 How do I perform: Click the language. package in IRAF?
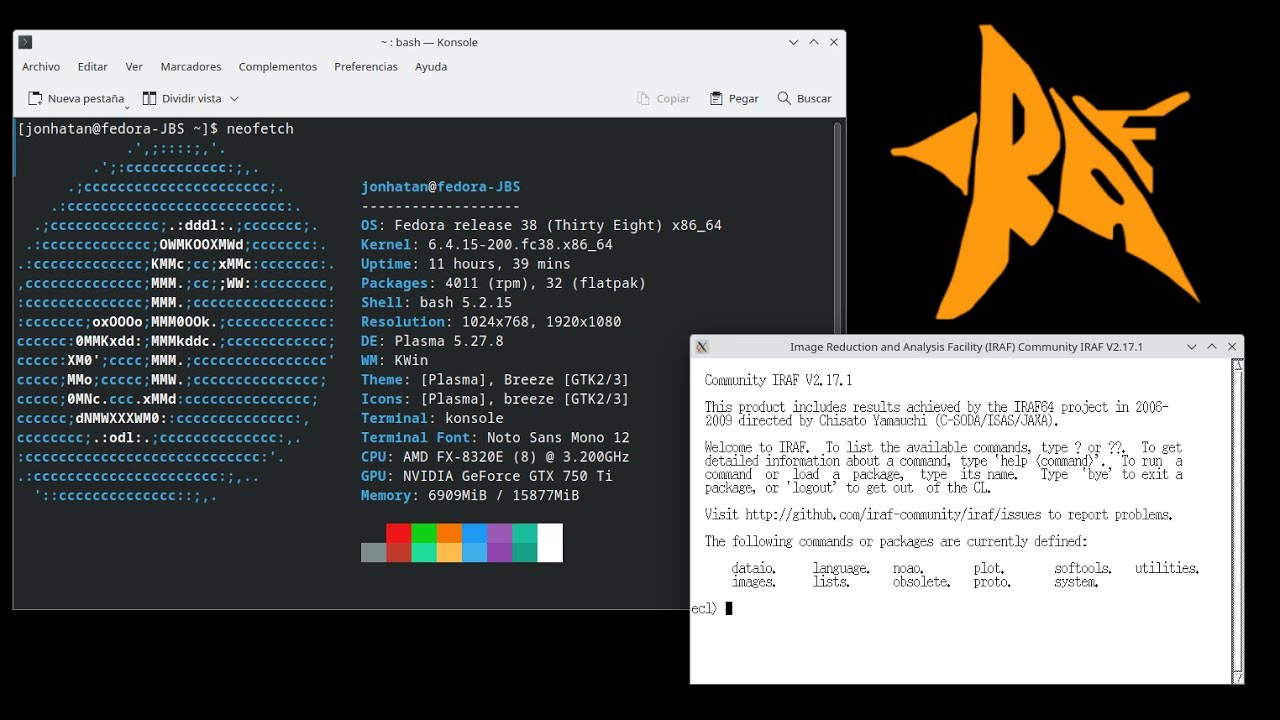tap(841, 568)
